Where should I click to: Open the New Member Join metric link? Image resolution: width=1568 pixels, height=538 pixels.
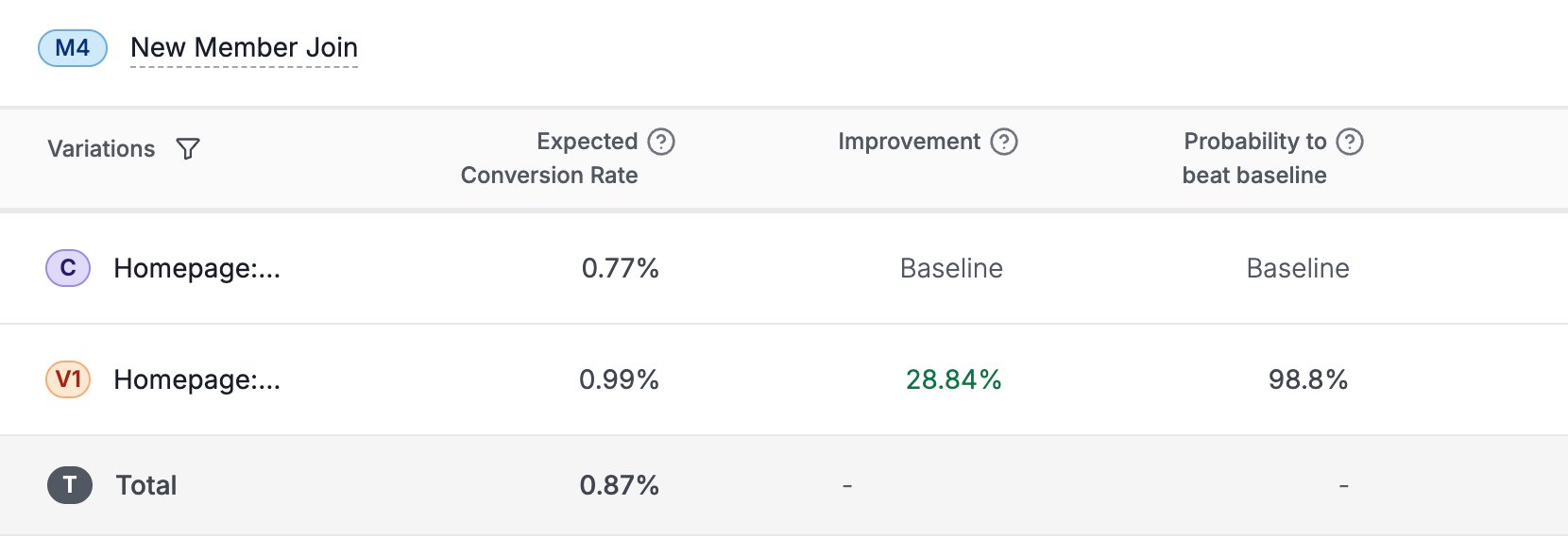coord(244,48)
